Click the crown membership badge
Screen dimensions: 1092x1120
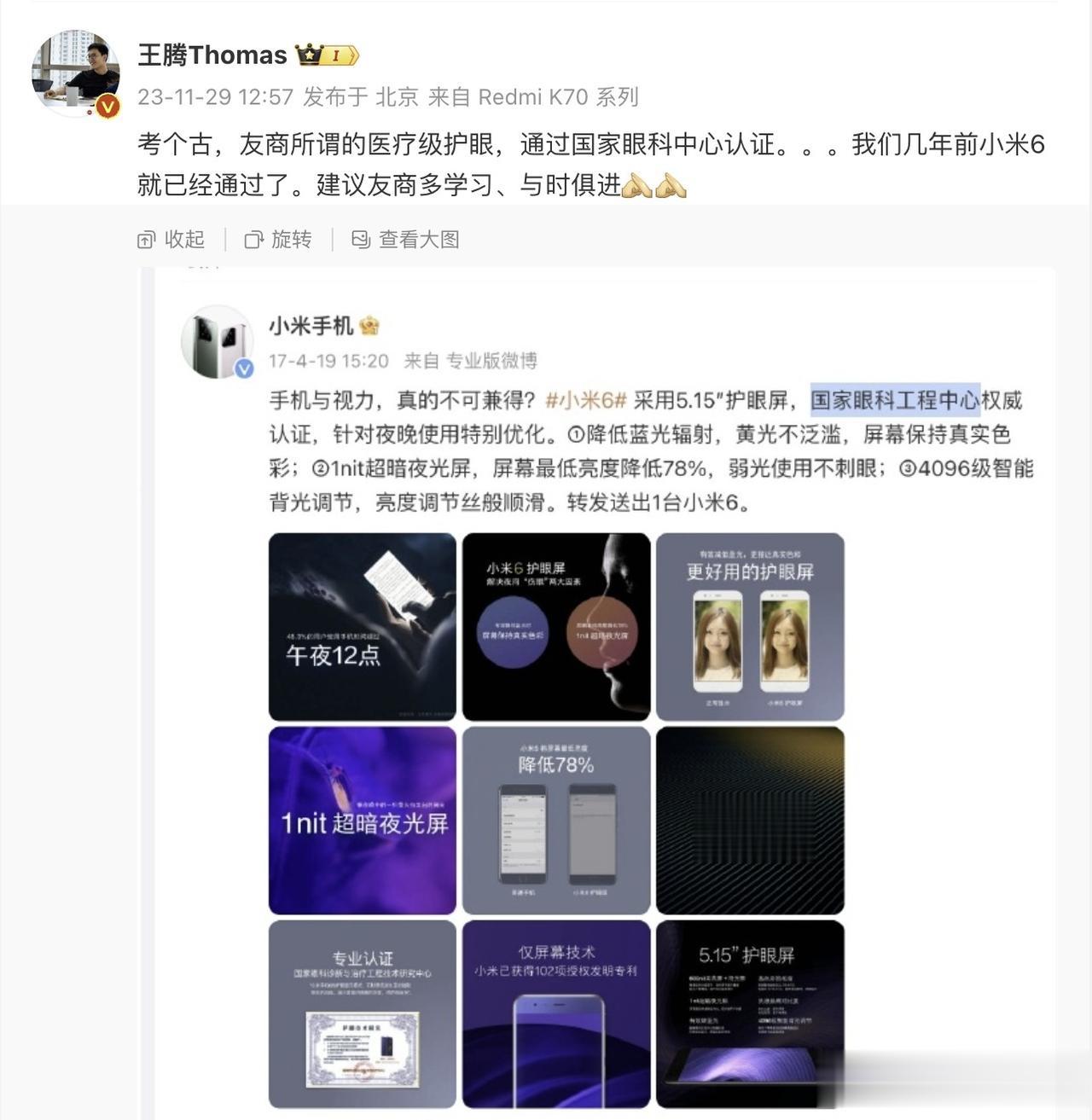[x=328, y=55]
